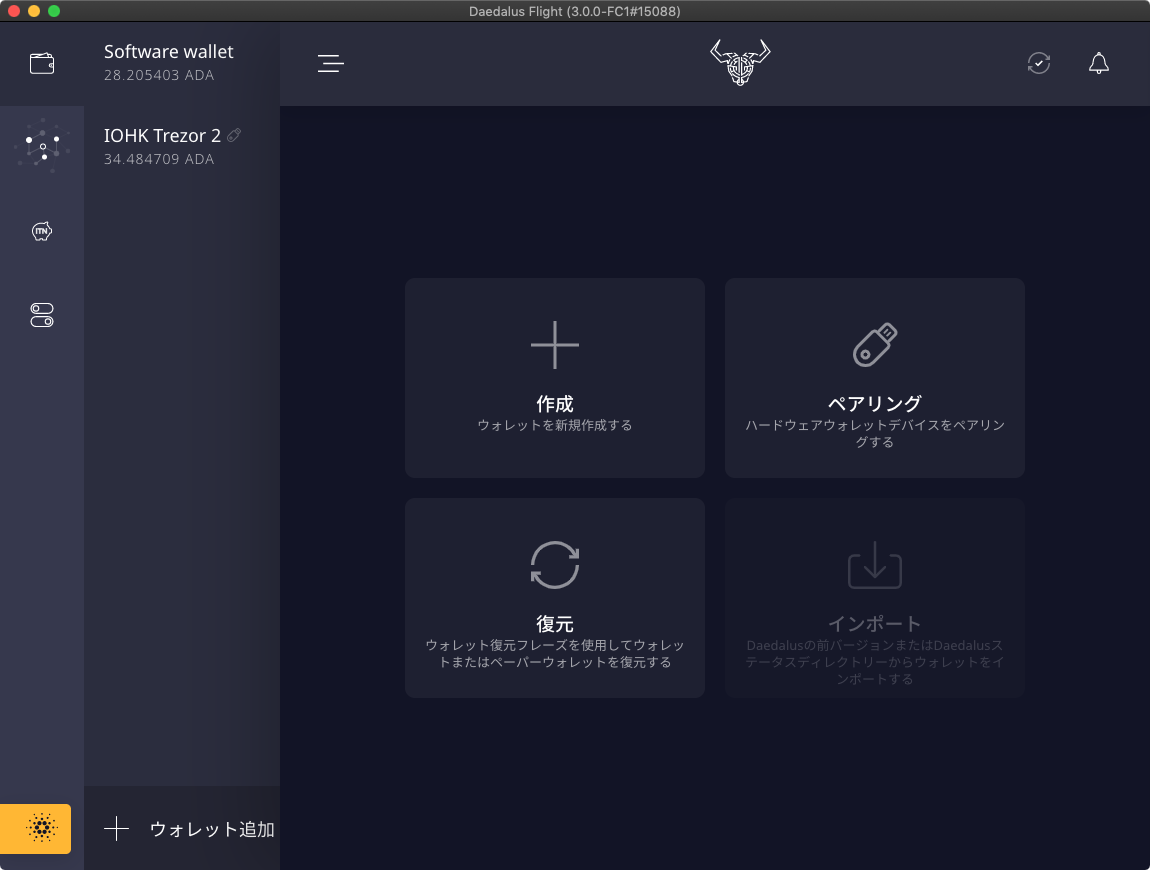
Task: Choose the 作成 create wallet card
Action: point(554,378)
